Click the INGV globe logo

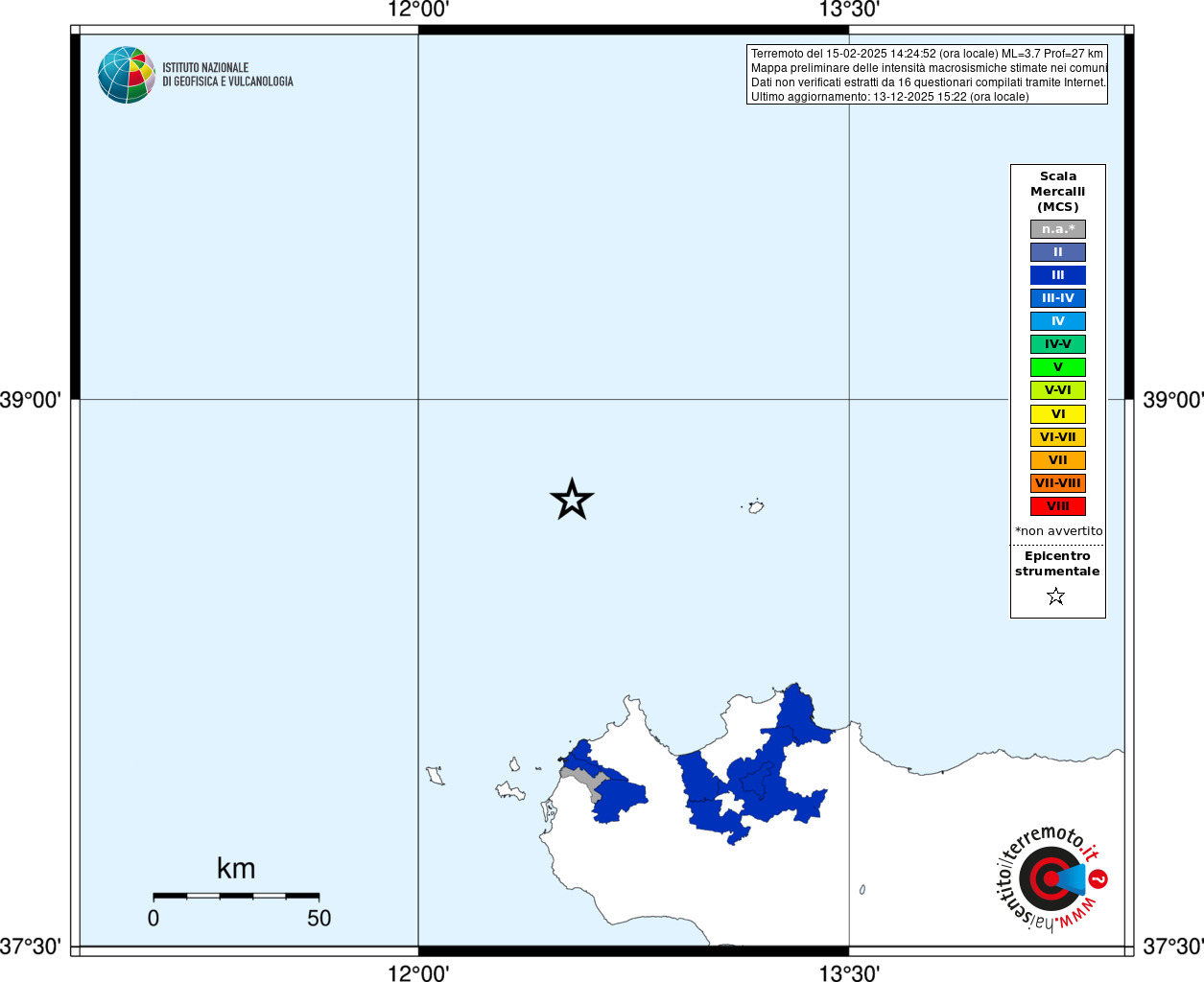click(x=127, y=75)
